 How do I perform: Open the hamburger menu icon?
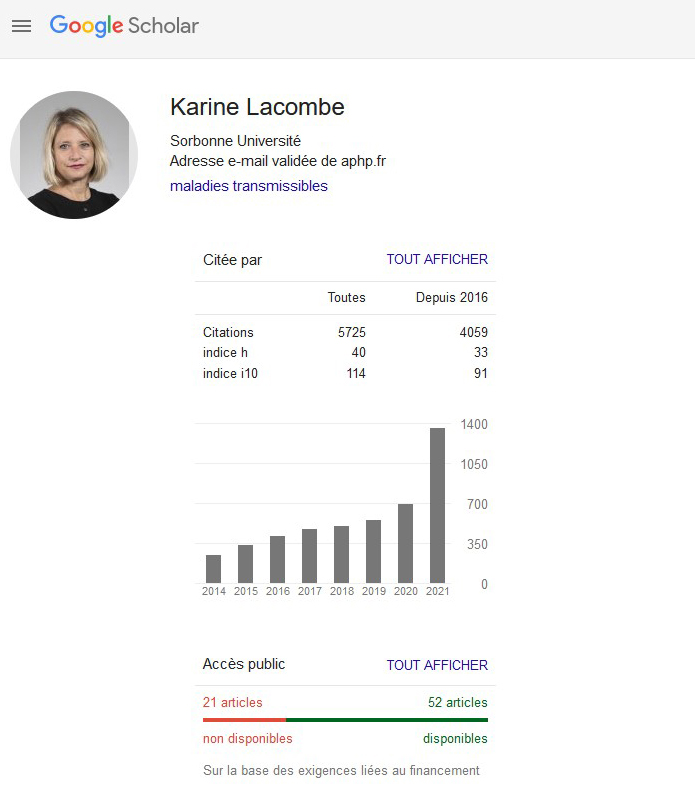(x=22, y=26)
